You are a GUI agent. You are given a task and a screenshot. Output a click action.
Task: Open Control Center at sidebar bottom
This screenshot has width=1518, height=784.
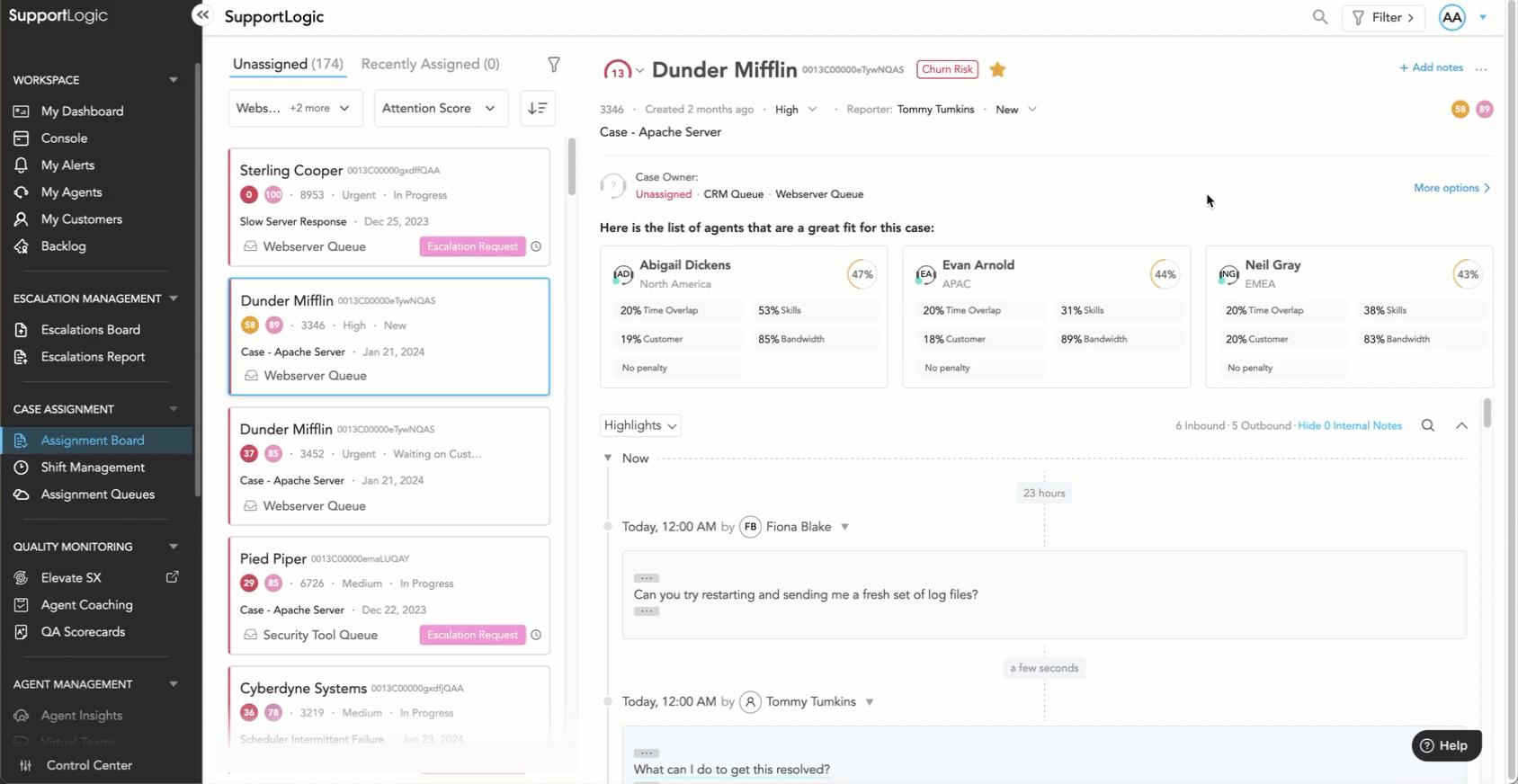coord(89,765)
